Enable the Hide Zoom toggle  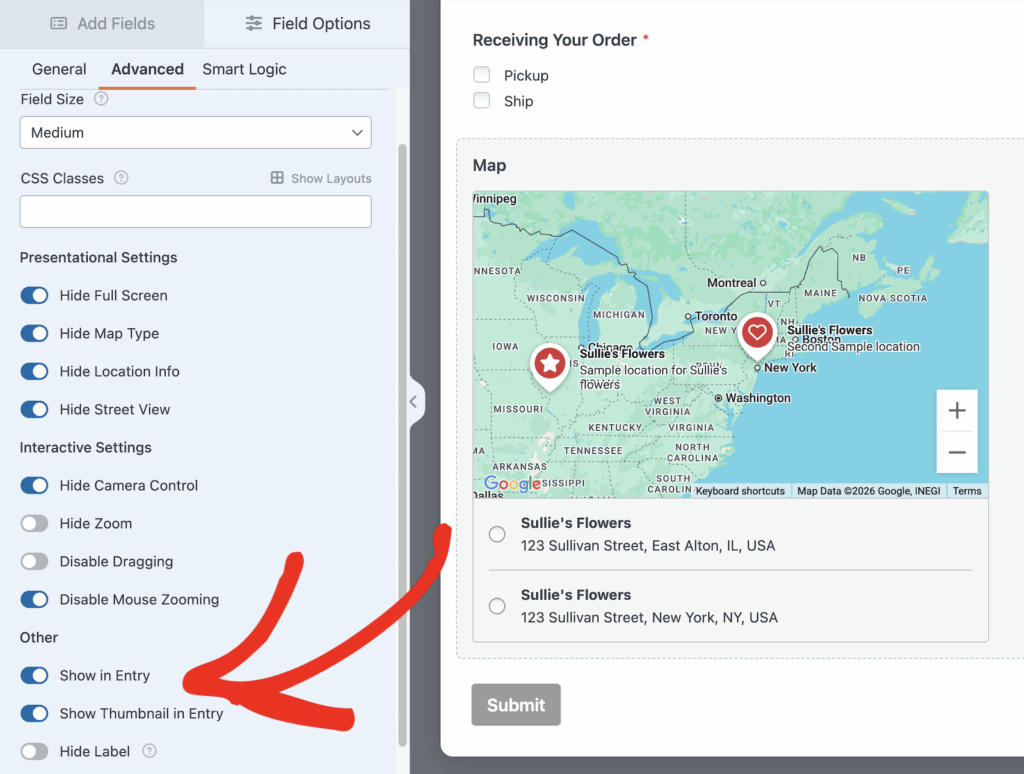pos(35,523)
